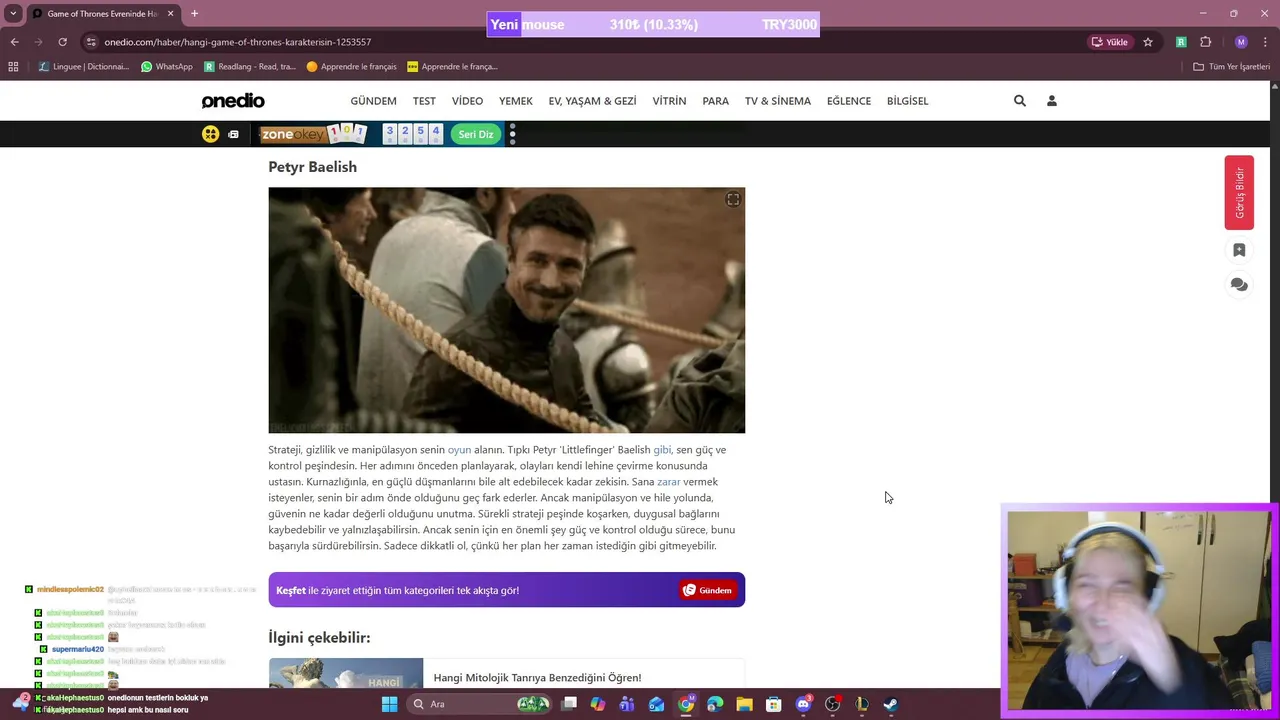
Task: Click the 'gibi' link in the paragraph
Action: click(x=662, y=450)
